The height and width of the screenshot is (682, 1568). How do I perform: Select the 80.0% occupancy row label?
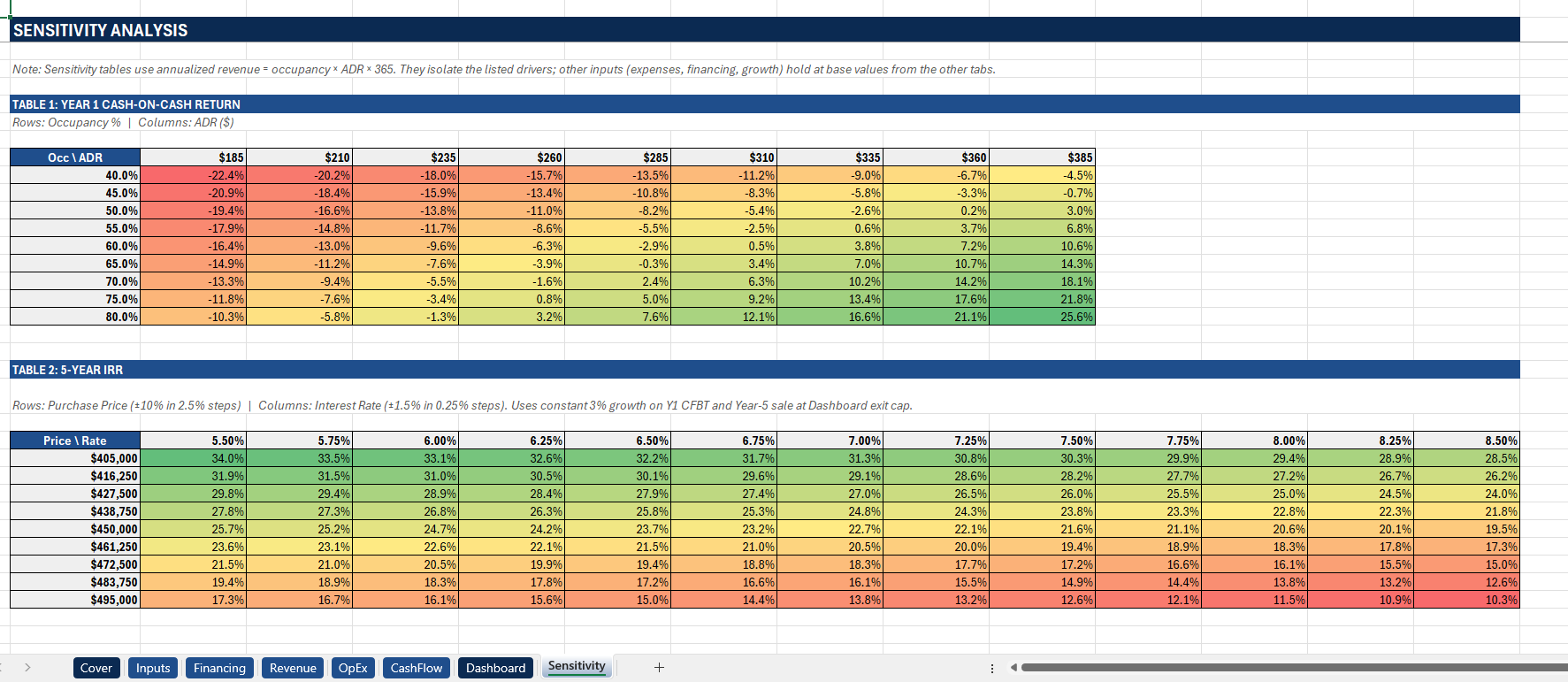point(75,317)
